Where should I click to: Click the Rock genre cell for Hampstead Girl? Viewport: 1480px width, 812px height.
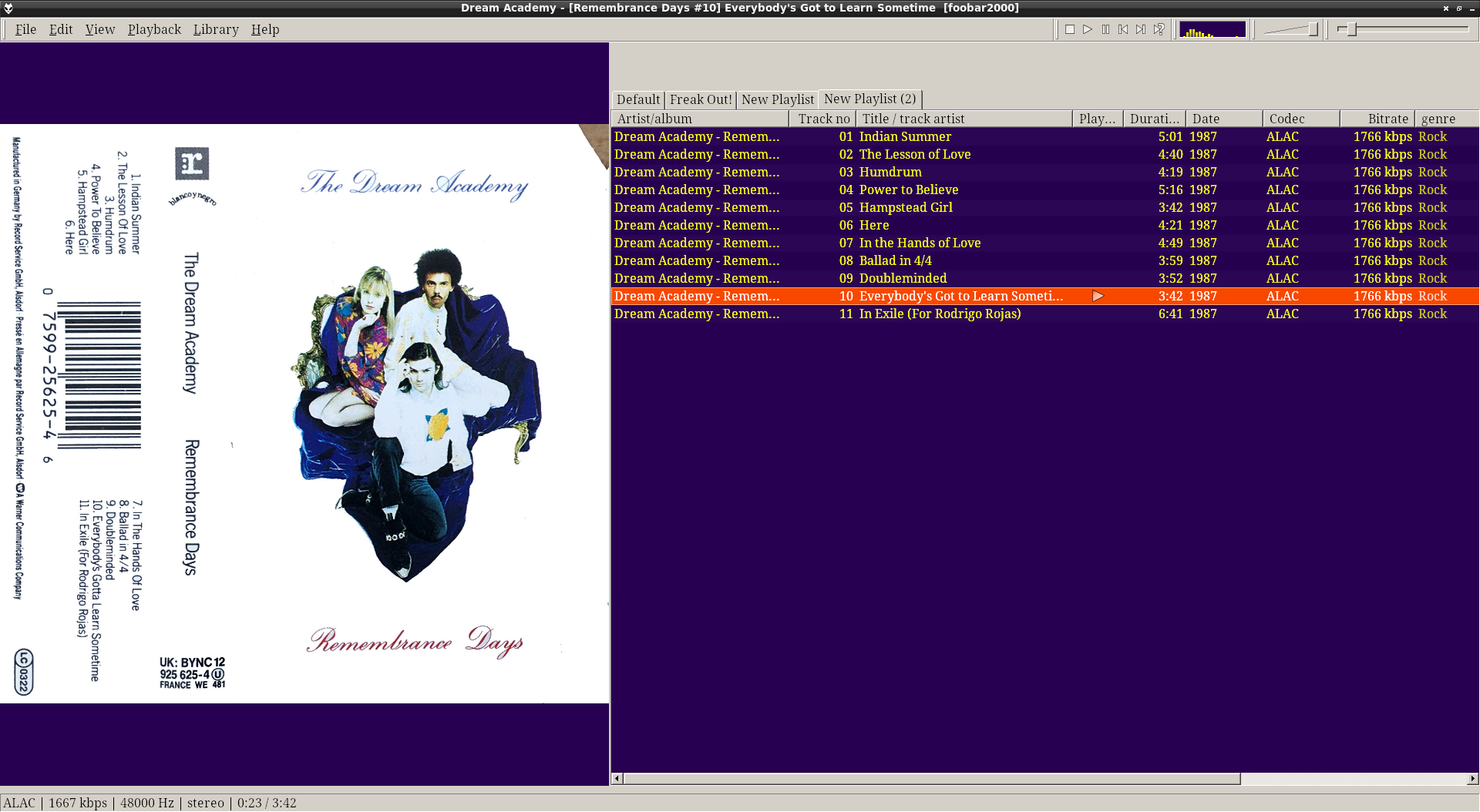pyautogui.click(x=1432, y=207)
